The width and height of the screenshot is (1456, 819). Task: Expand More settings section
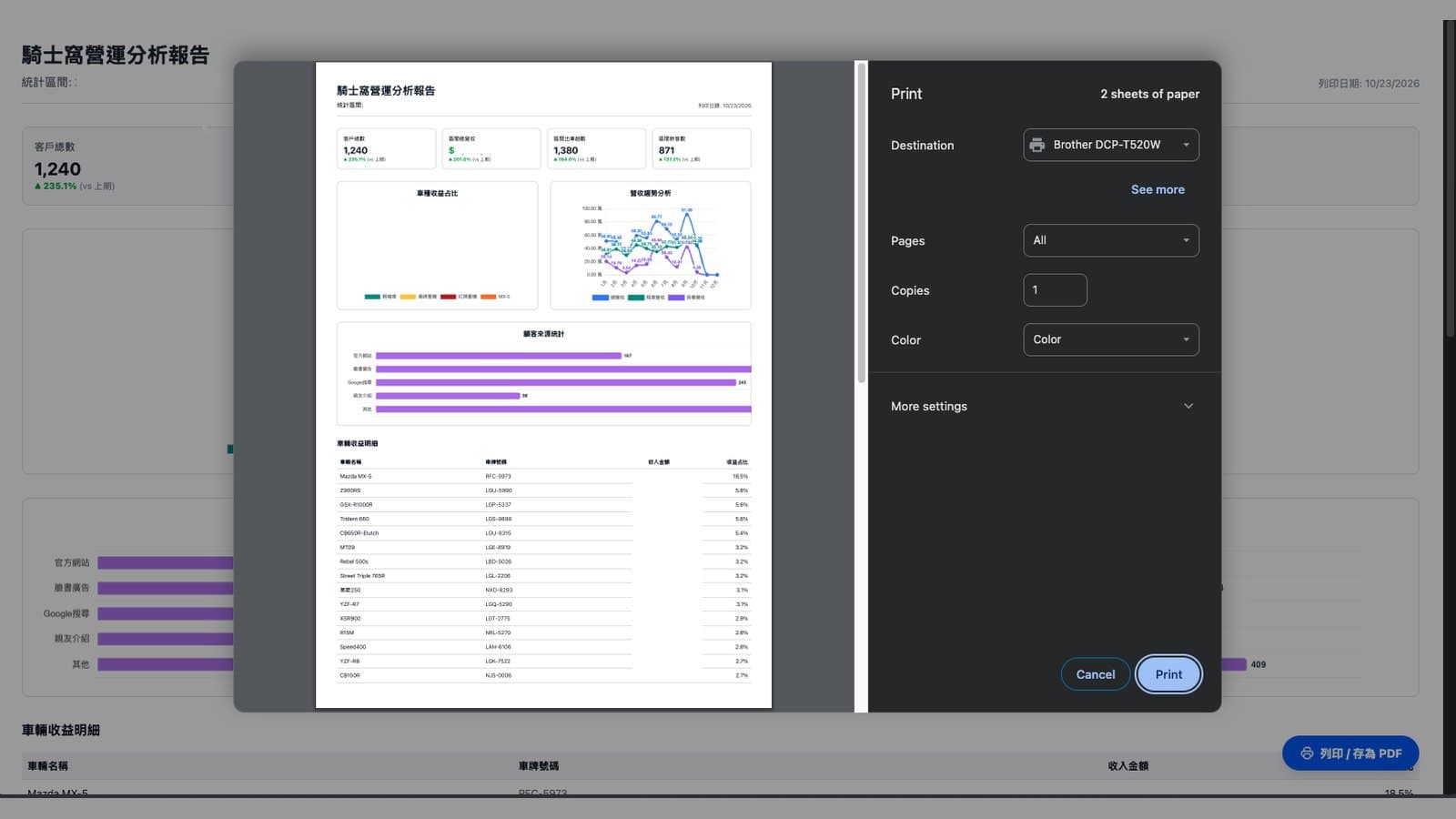point(1044,406)
